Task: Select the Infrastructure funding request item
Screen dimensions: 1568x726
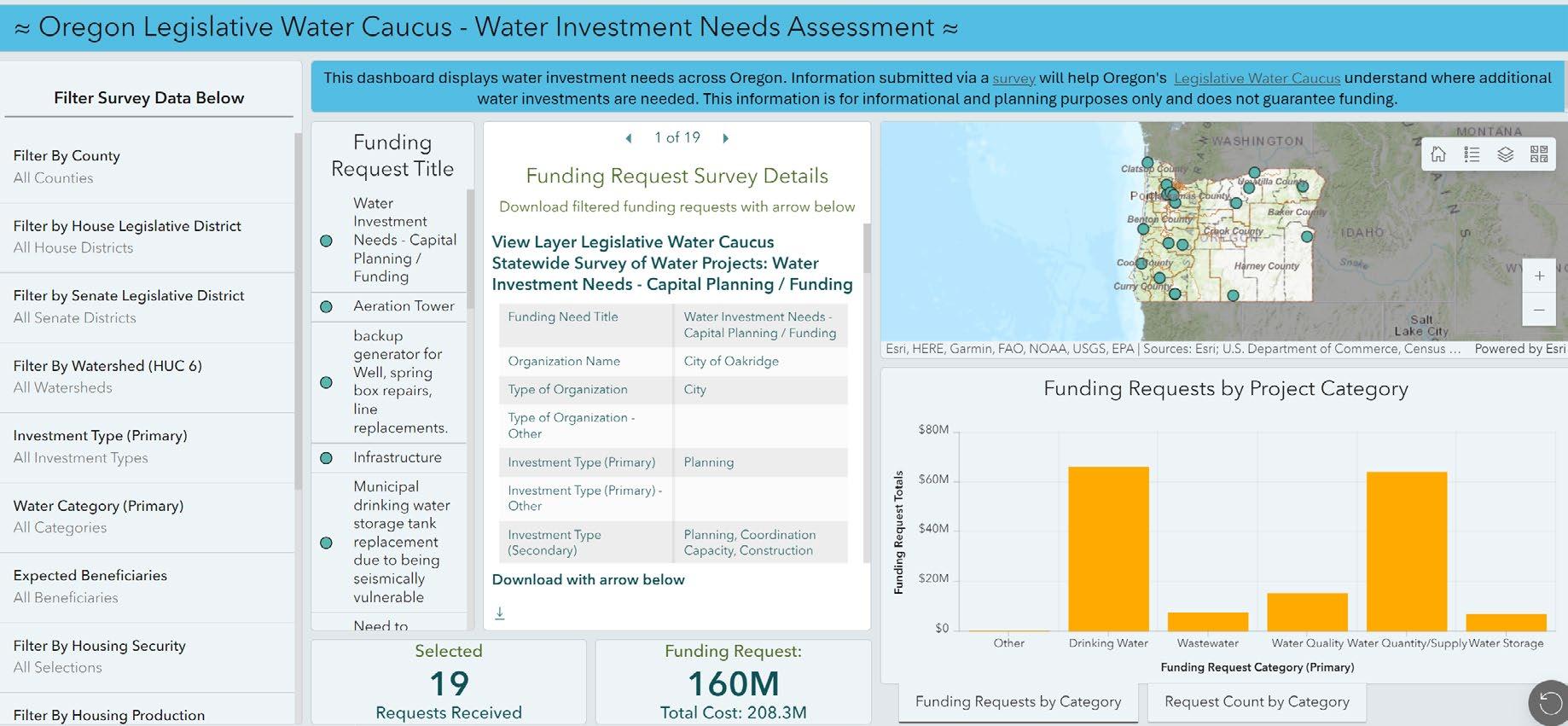Action: tap(397, 457)
